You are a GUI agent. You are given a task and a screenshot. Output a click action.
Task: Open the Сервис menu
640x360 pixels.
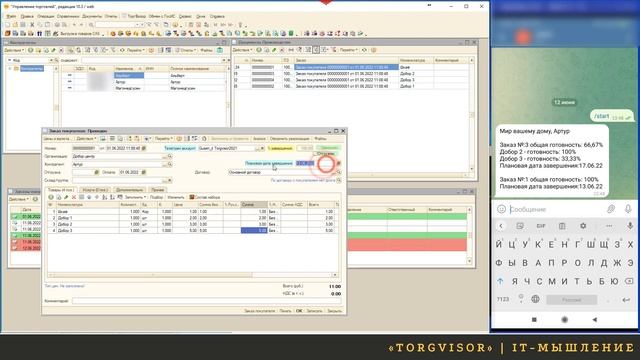(x=185, y=16)
